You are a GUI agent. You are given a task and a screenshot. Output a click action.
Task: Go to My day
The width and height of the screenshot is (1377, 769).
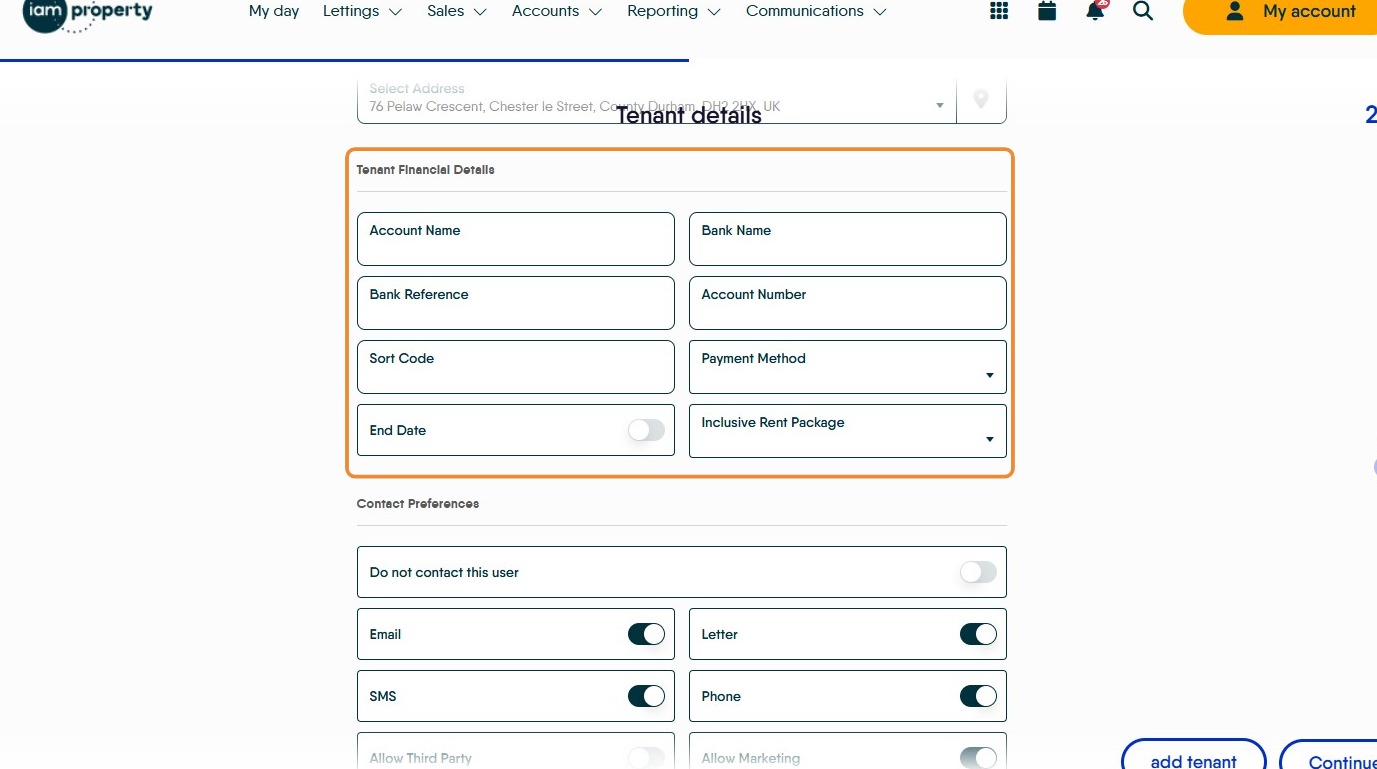point(274,11)
